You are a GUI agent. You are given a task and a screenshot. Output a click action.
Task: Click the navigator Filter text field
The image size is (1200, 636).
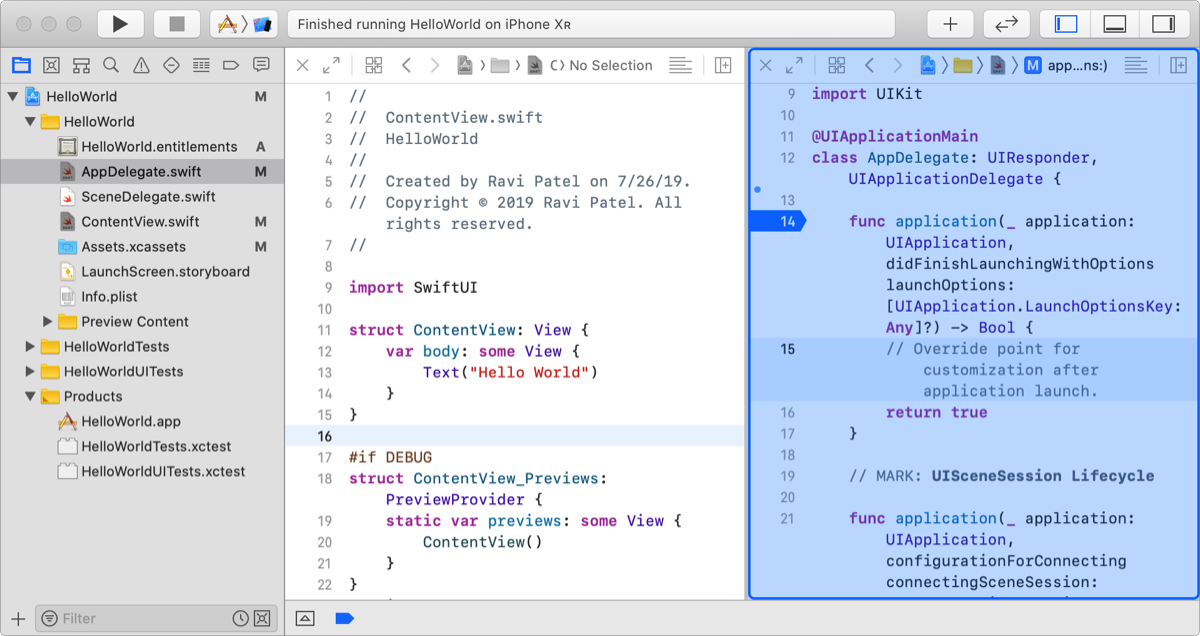(140, 618)
